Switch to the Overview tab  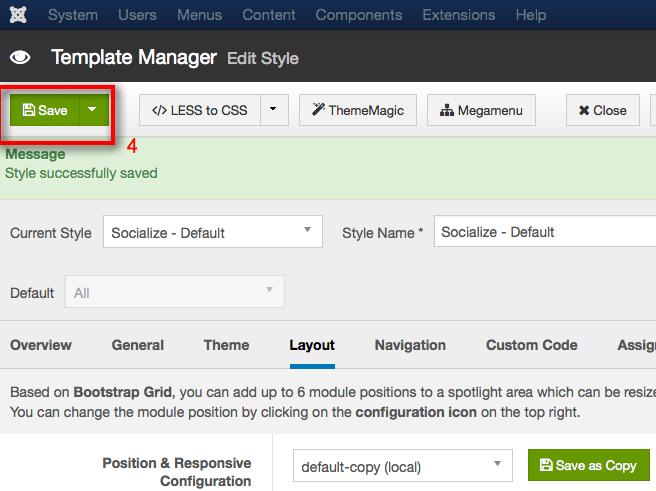[41, 345]
